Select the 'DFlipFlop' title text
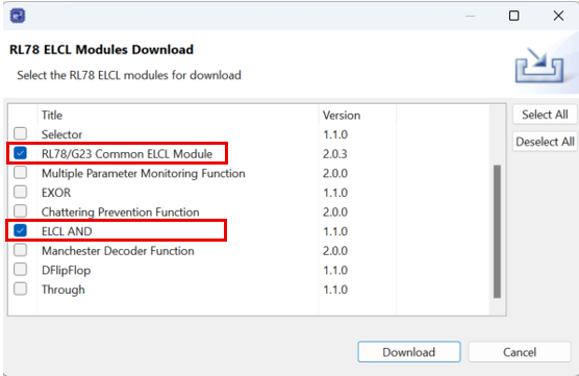This screenshot has height=376, width=579. pyautogui.click(x=66, y=270)
